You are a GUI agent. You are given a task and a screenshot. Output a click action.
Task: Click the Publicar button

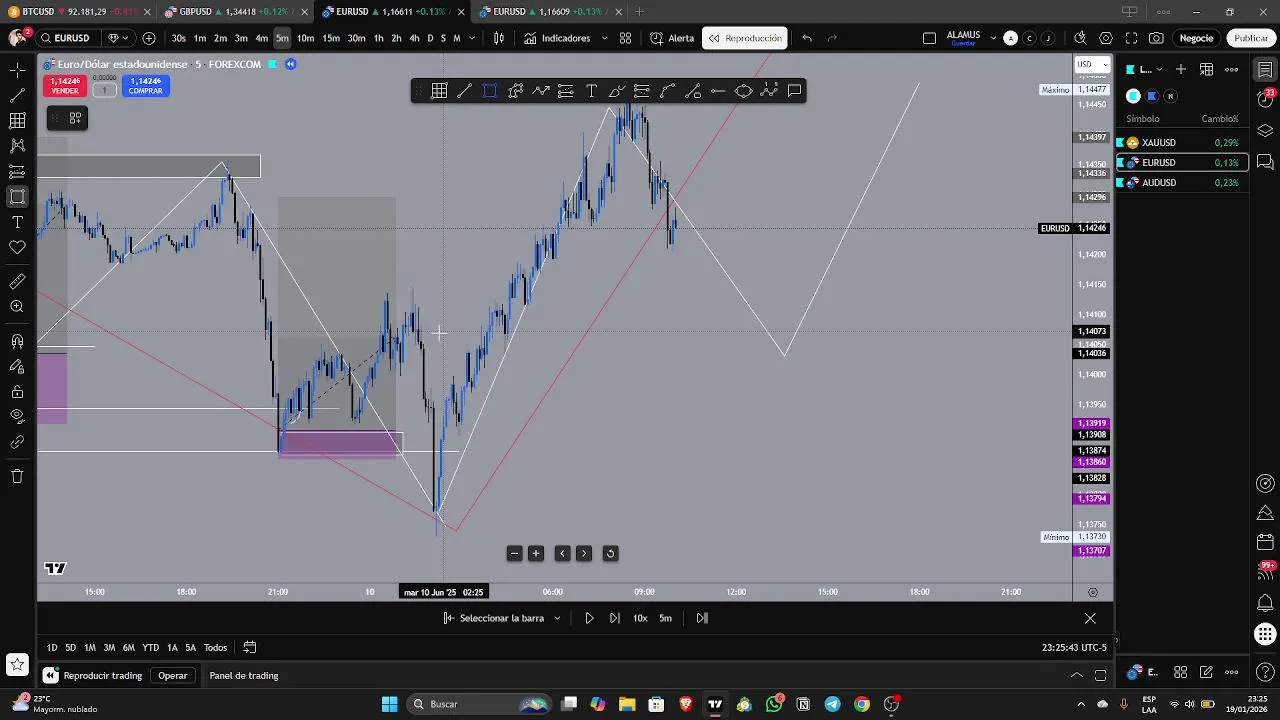coord(1251,38)
